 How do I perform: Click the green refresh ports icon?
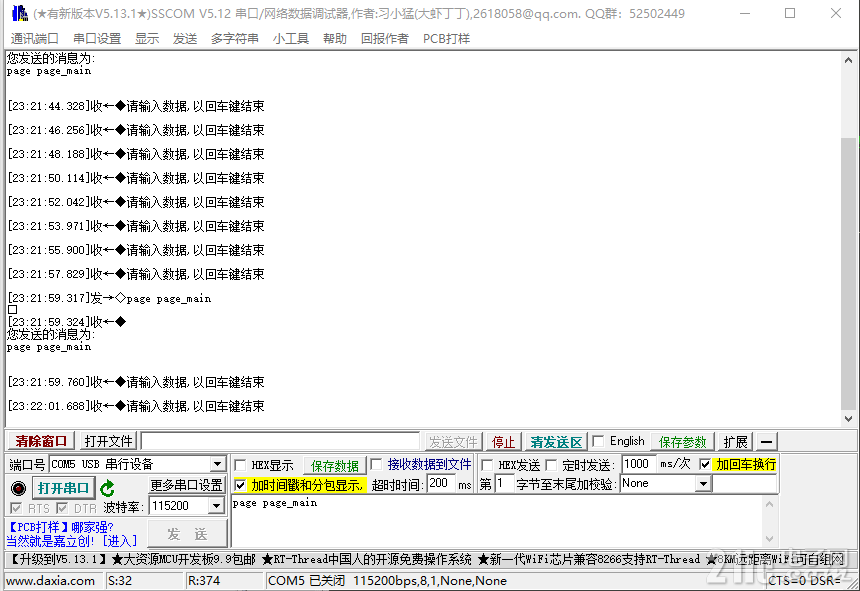coord(108,487)
